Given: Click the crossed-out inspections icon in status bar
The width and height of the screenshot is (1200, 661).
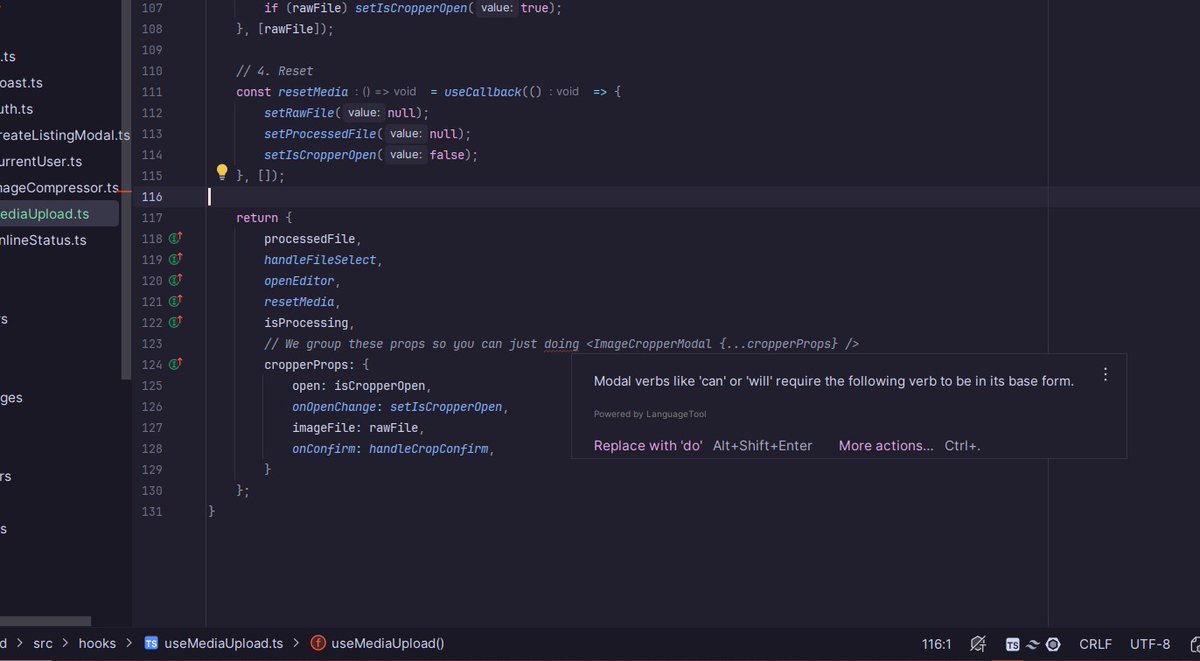Looking at the screenshot, I should [x=978, y=644].
